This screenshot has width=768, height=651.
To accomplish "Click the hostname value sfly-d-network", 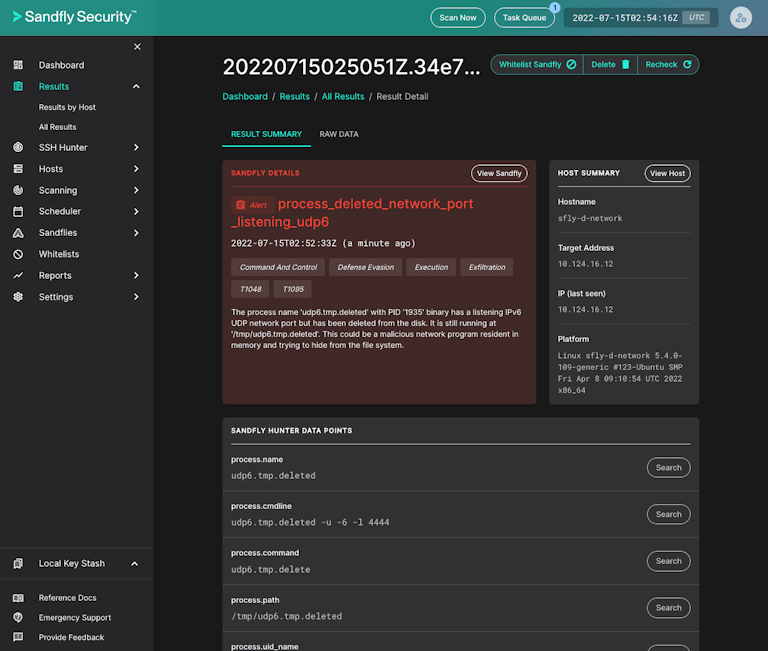I will tap(590, 218).
